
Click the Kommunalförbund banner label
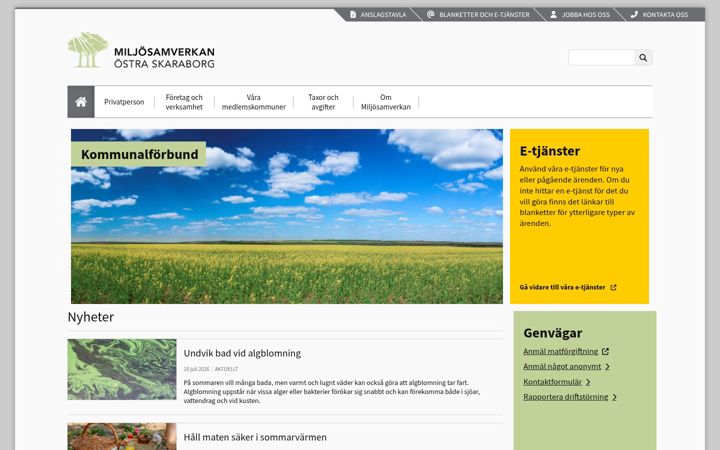[139, 154]
